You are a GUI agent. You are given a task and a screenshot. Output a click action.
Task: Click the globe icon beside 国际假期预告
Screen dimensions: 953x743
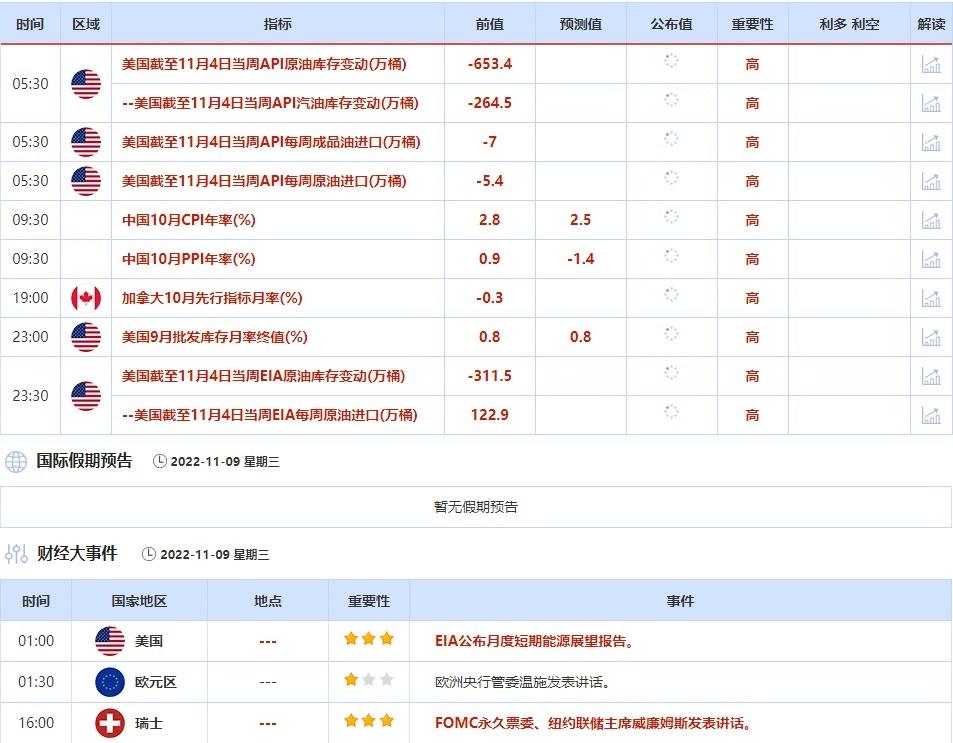[16, 462]
